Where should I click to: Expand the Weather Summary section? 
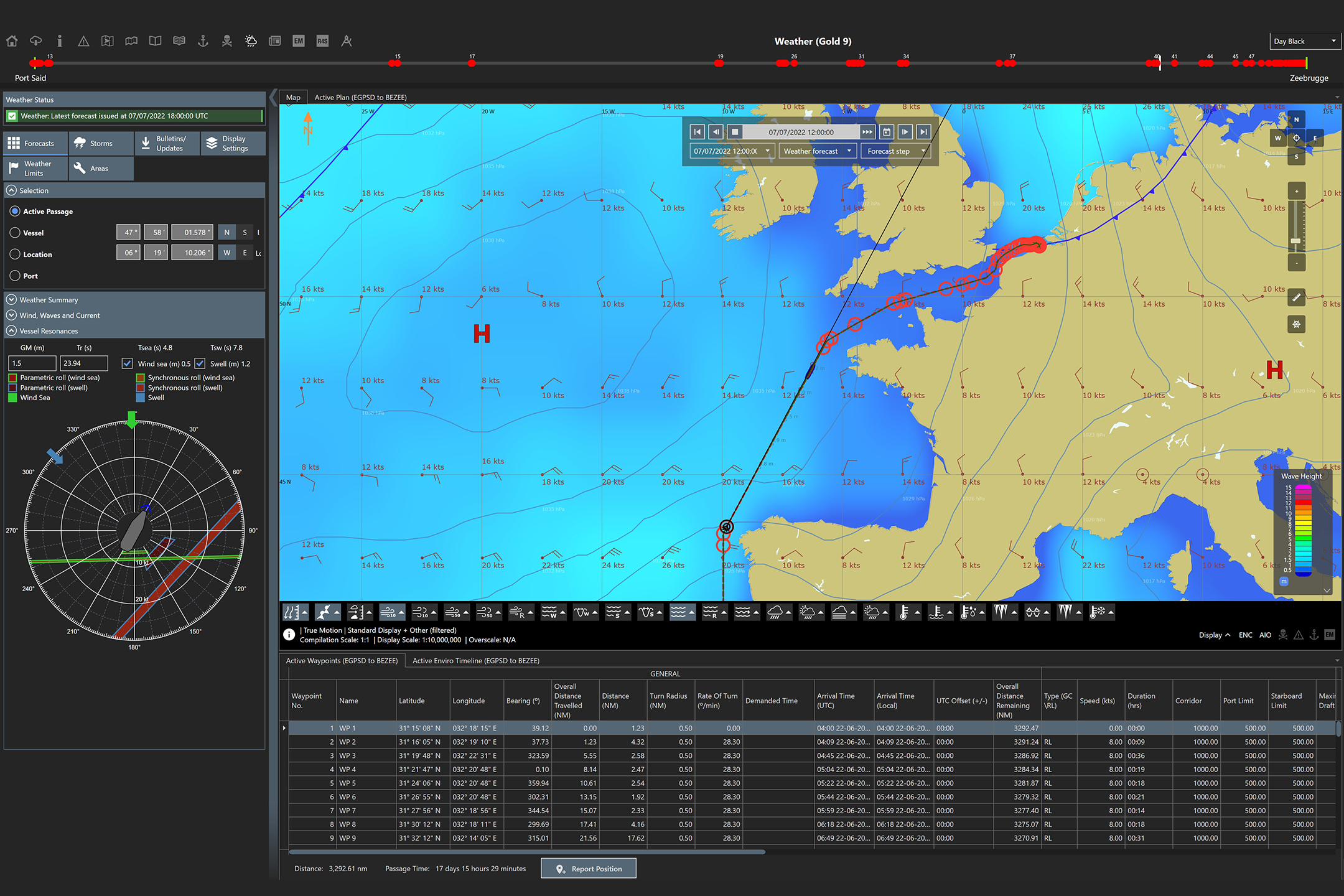point(11,300)
